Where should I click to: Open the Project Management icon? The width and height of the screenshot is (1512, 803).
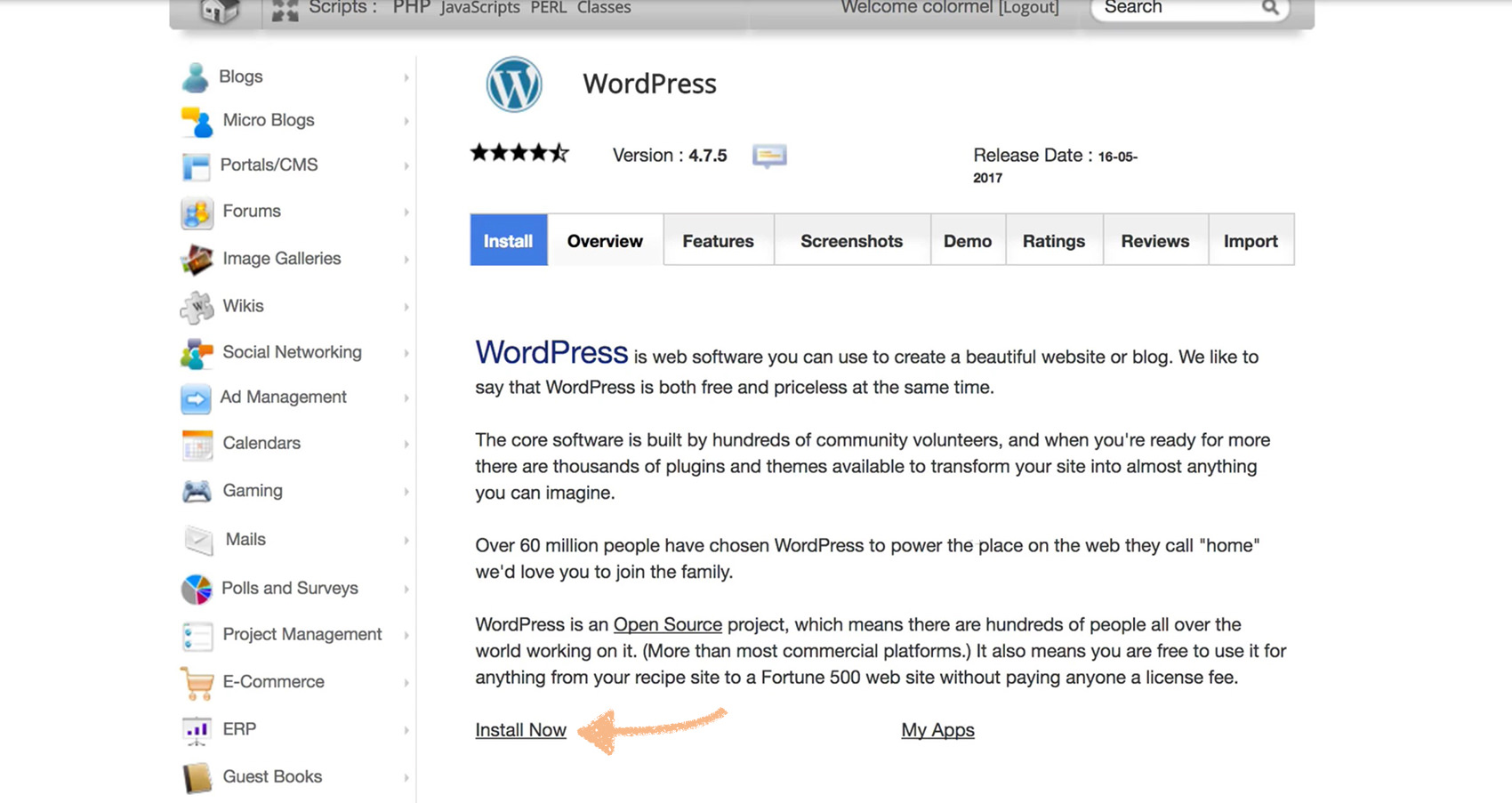[197, 636]
